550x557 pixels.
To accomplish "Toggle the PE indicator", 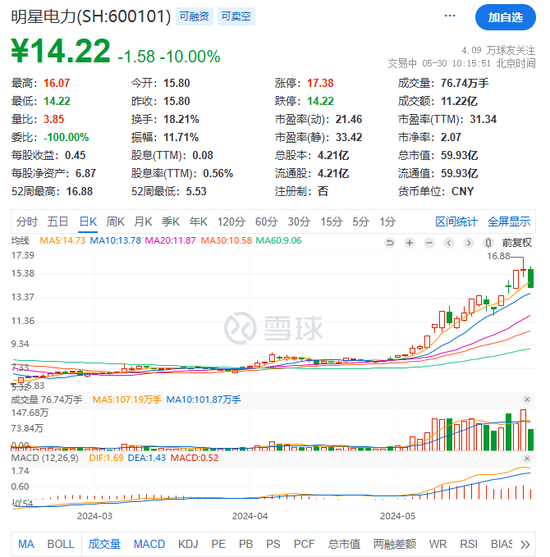I will point(218,544).
